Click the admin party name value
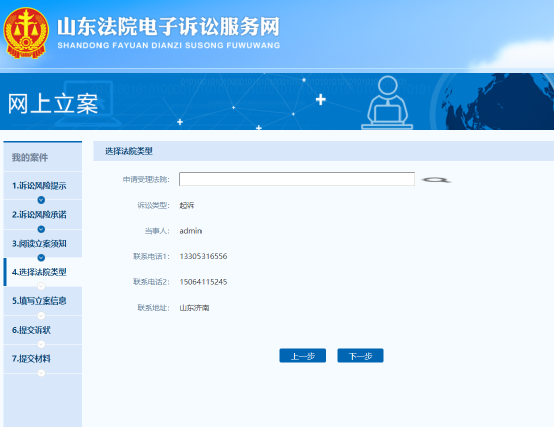The image size is (554, 428). 191,231
